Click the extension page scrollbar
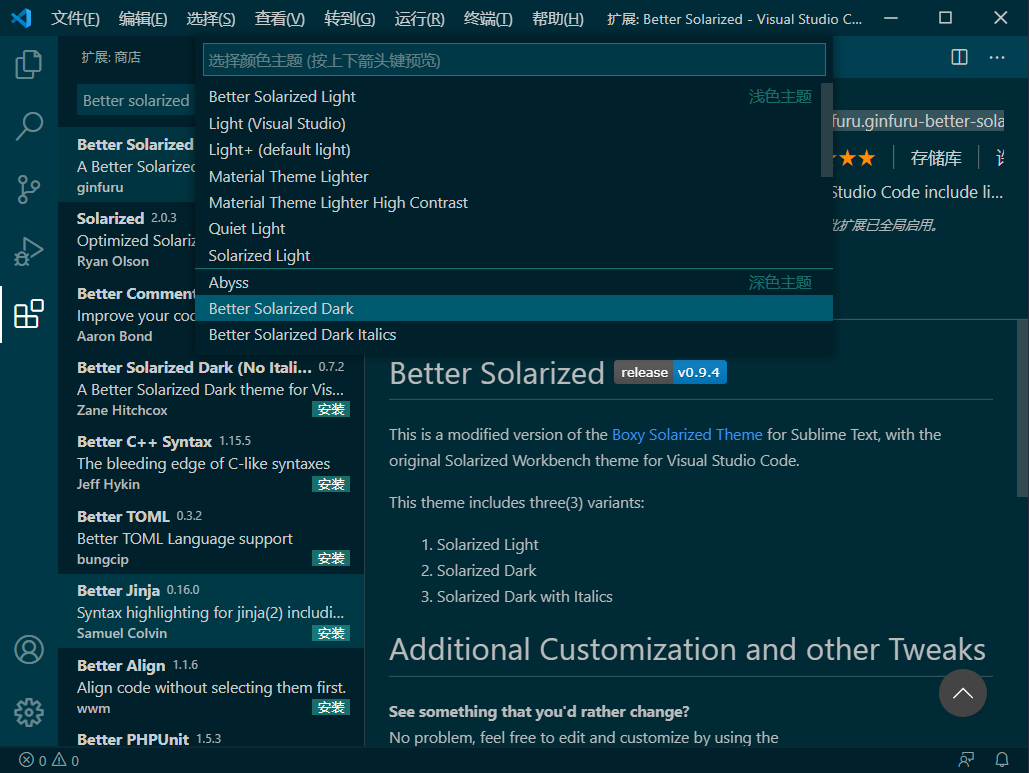The image size is (1029, 773). pos(1022,407)
